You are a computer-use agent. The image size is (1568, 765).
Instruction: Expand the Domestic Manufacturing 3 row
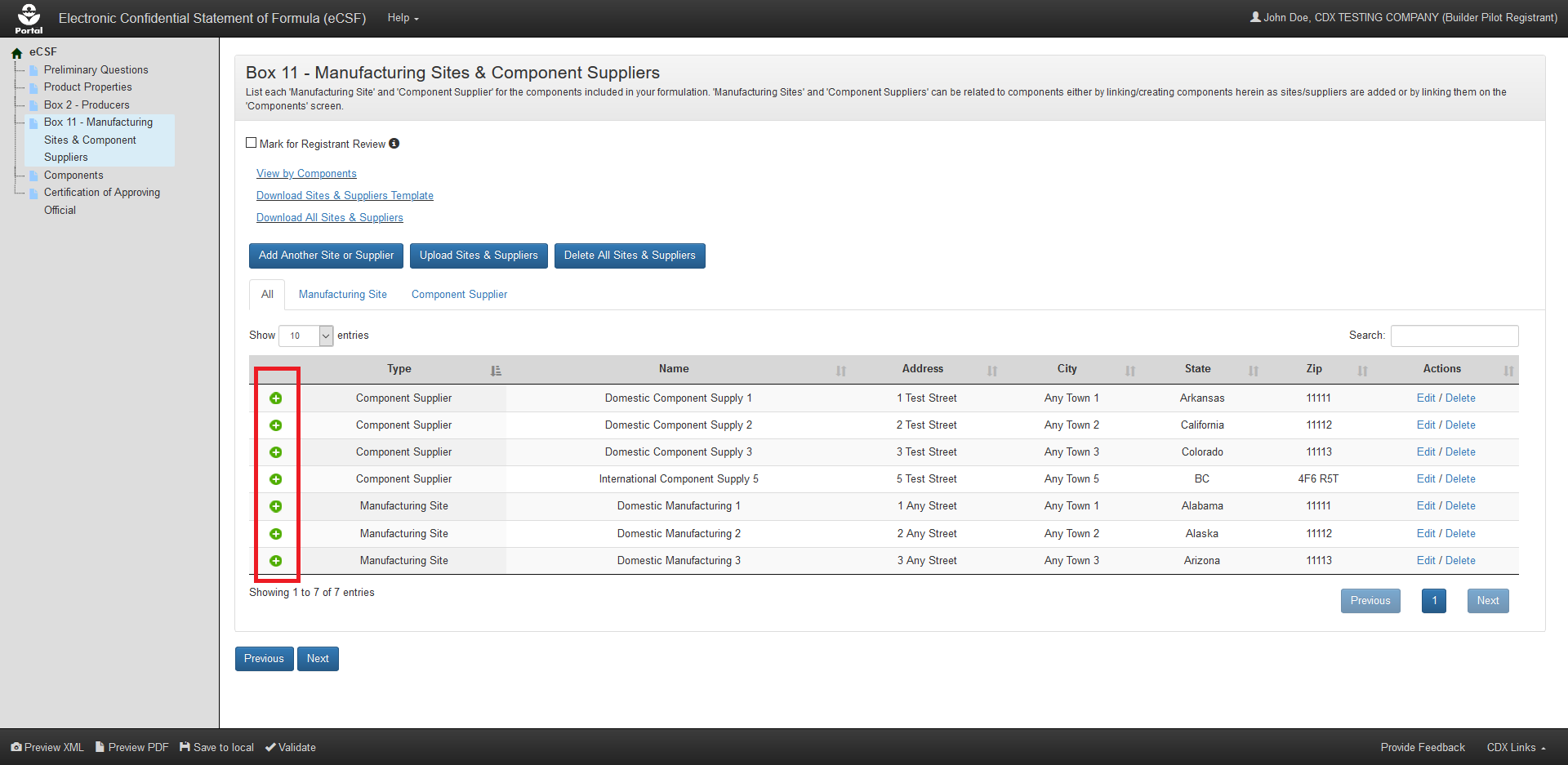(276, 561)
